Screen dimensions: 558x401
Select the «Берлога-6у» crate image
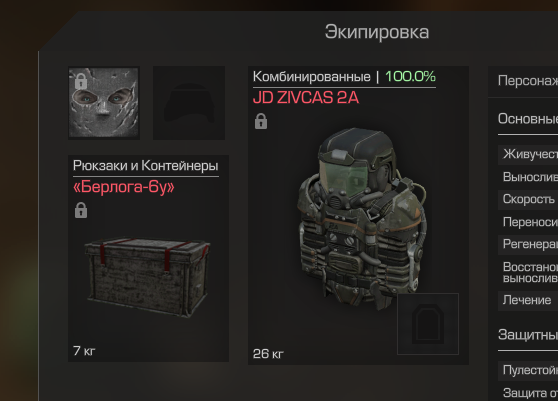coord(147,276)
